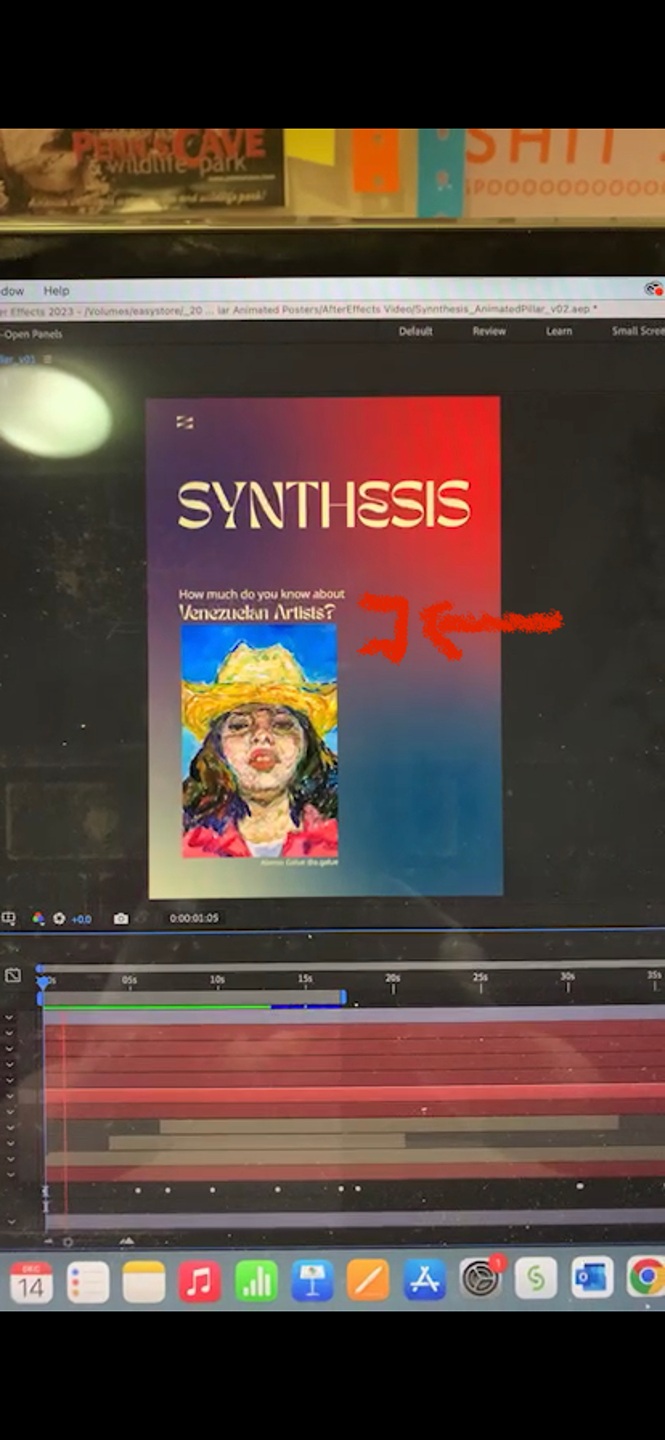Open Google Chrome from the Dock
This screenshot has height=1440, width=665.
[x=646, y=1277]
